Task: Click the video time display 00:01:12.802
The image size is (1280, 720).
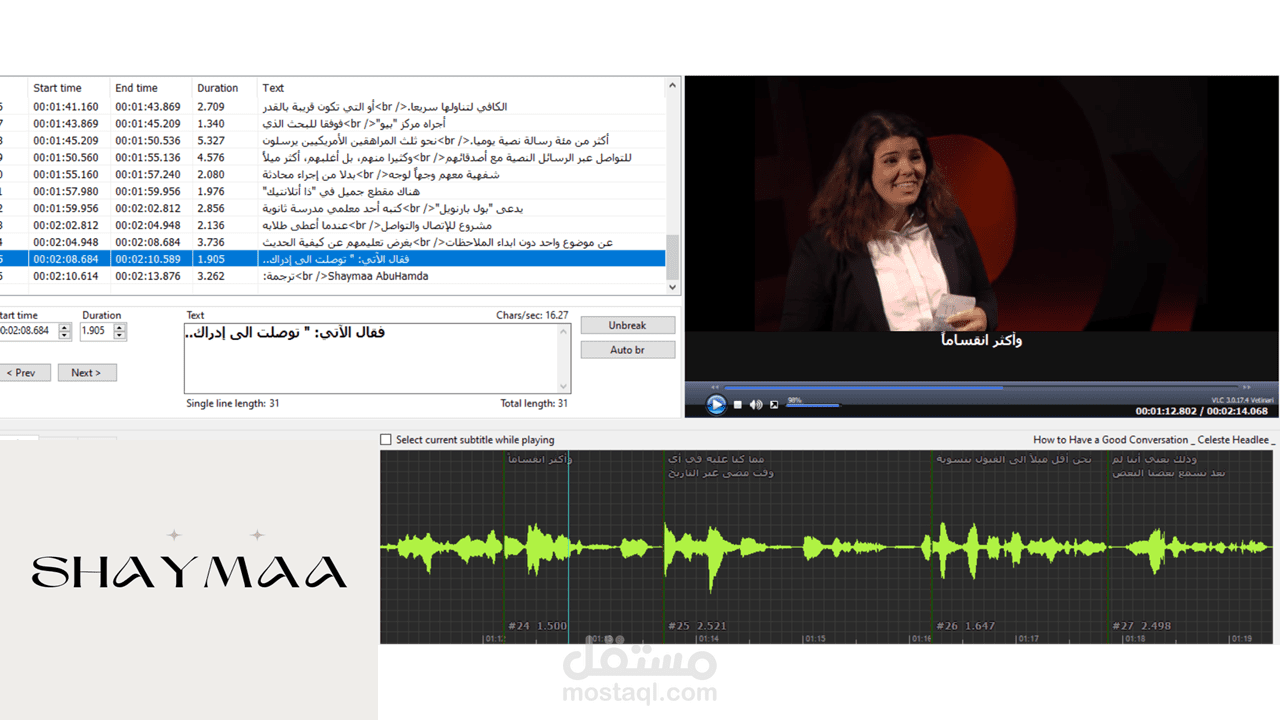Action: [1167, 411]
